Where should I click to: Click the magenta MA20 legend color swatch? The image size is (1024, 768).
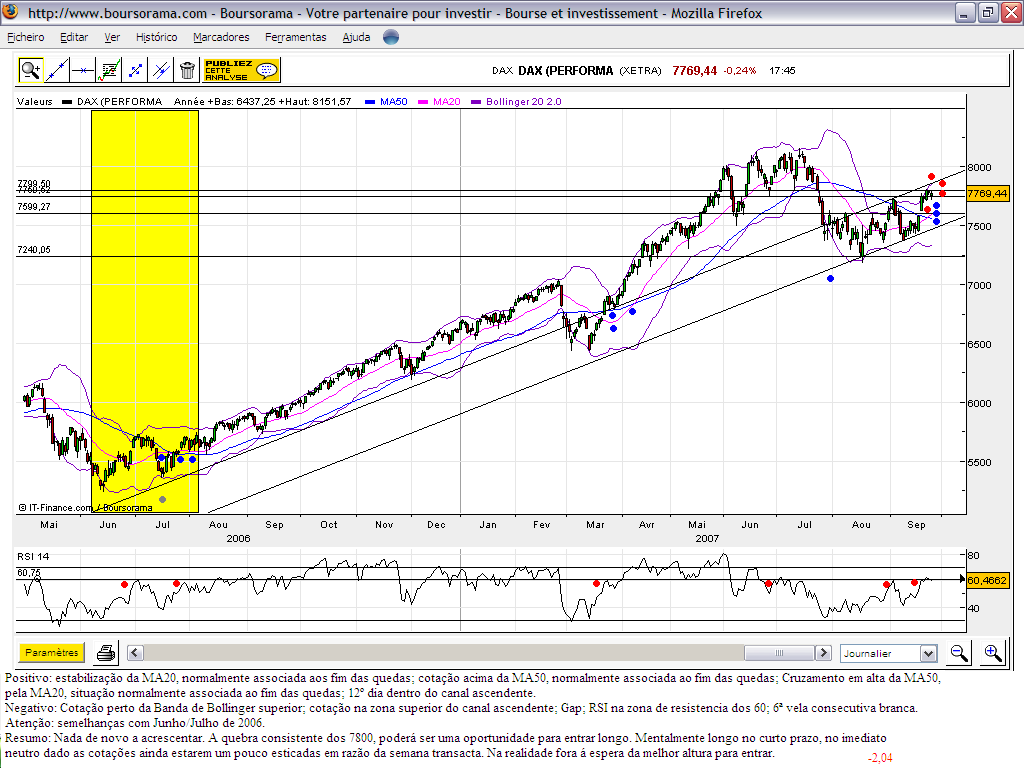point(423,102)
